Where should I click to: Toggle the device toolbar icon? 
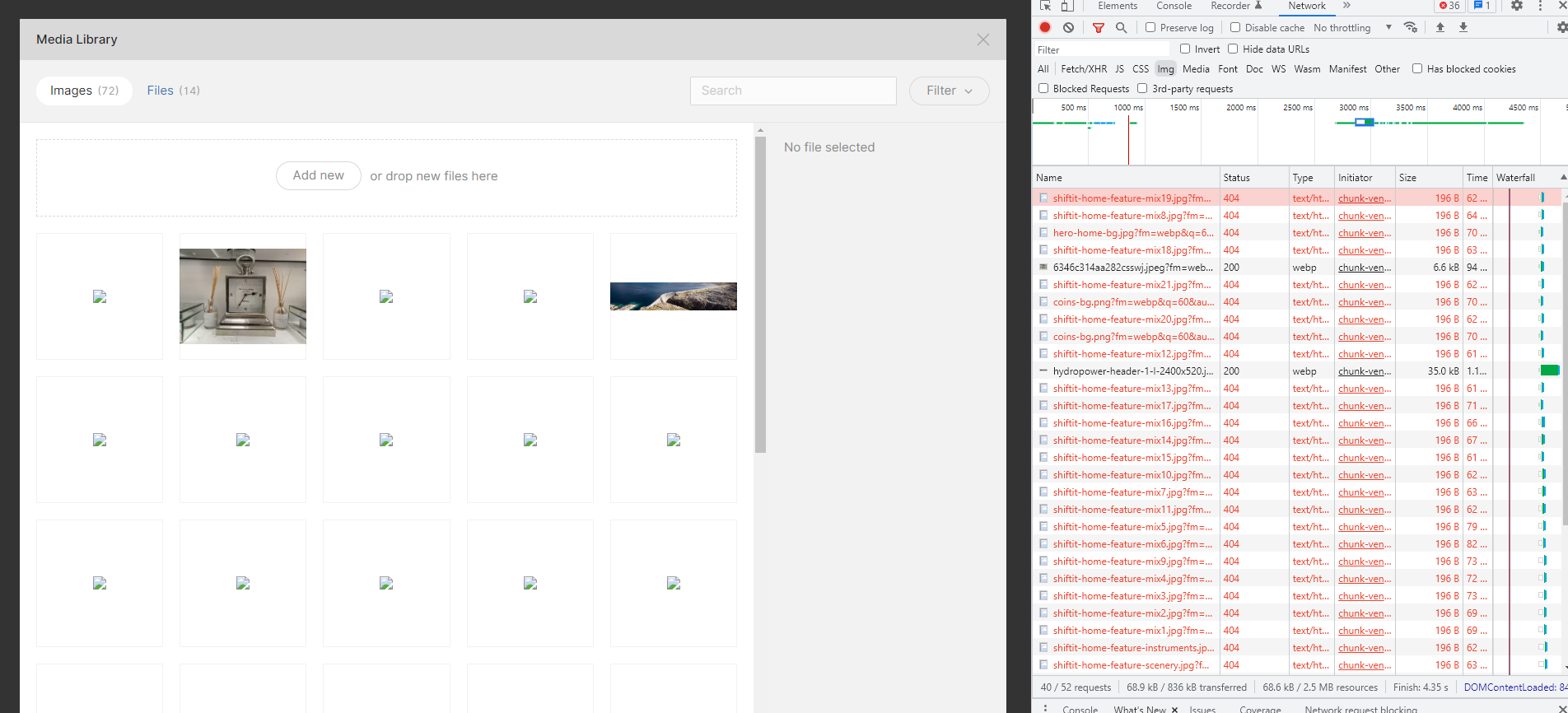pyautogui.click(x=1066, y=6)
